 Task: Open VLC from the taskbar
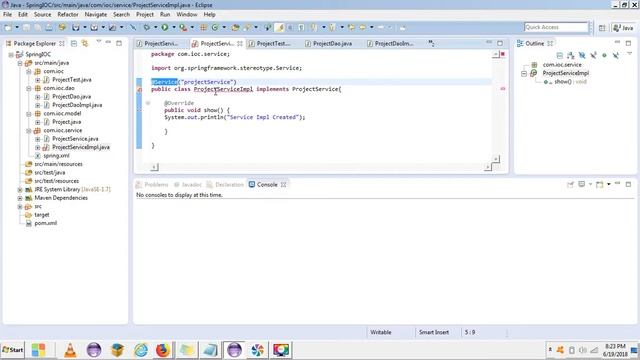tap(70, 350)
